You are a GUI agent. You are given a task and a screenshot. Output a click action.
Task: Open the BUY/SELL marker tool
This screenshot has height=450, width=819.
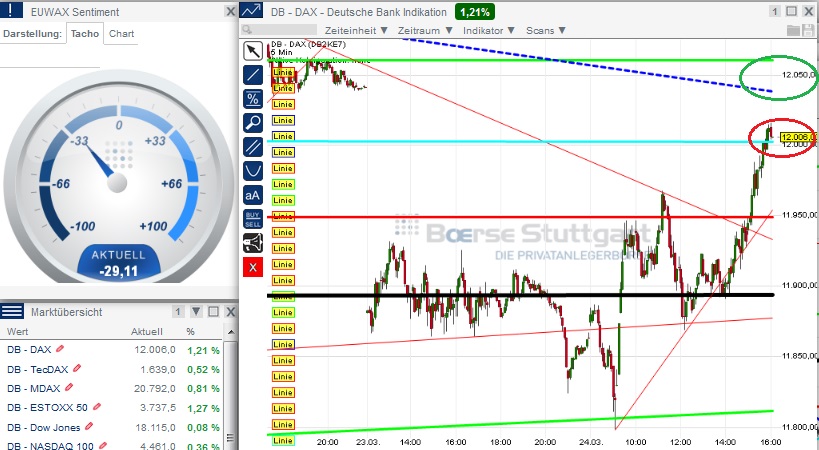click(x=253, y=219)
